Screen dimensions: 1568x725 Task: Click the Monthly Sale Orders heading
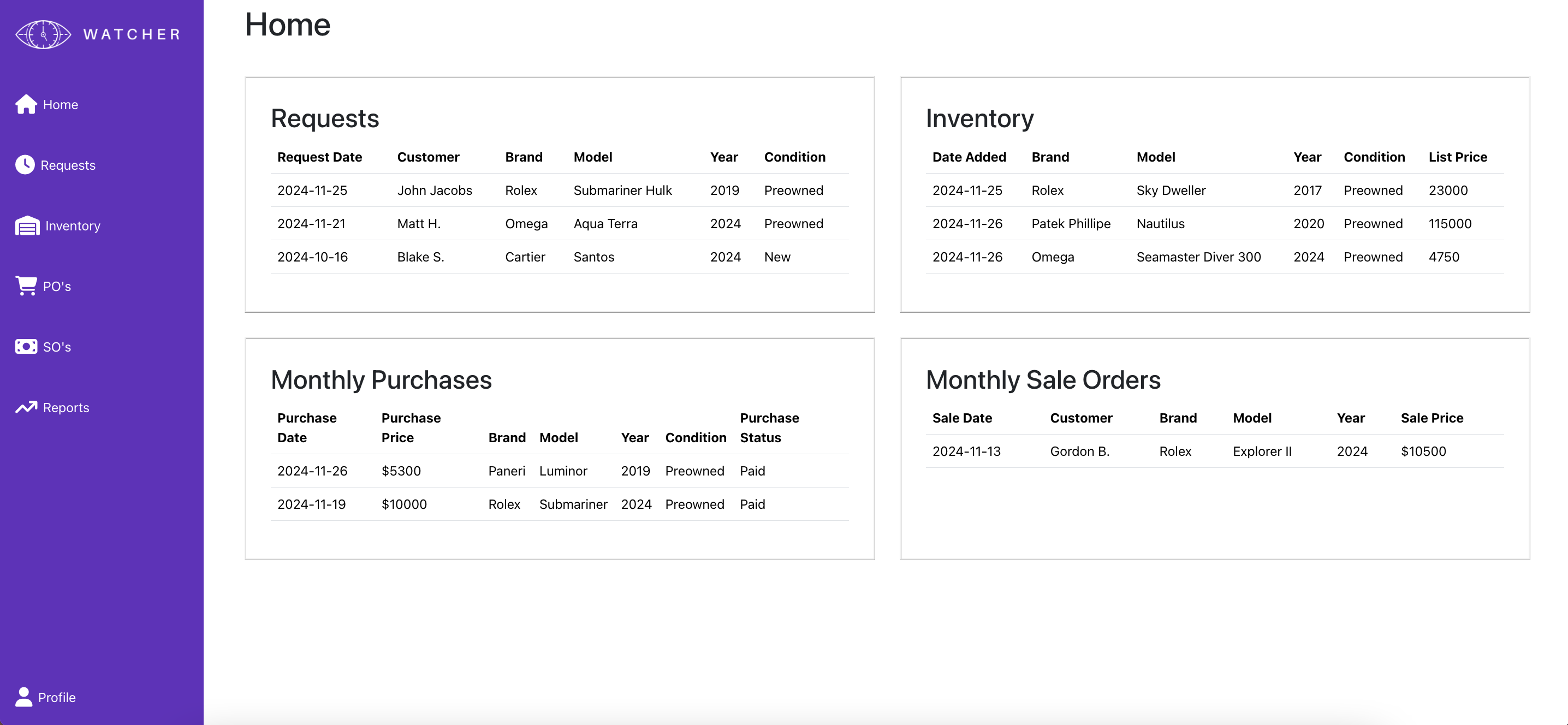(1043, 380)
